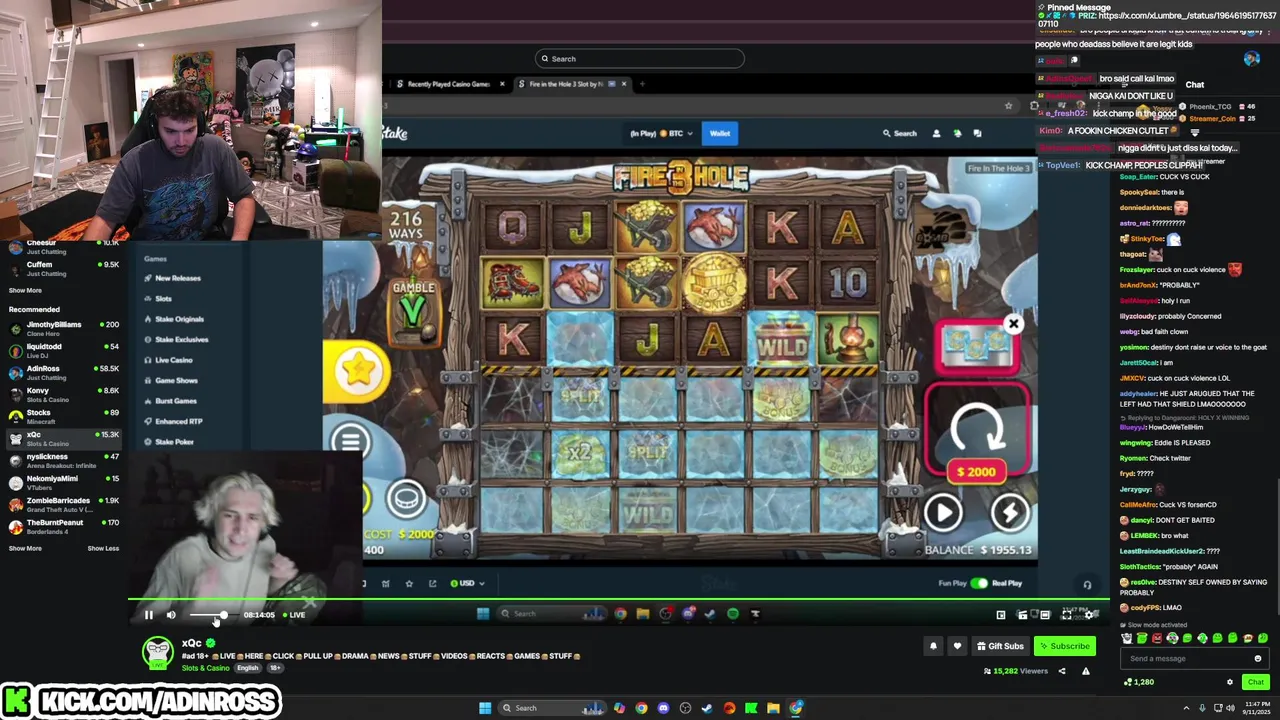This screenshot has height=720, width=1280.
Task: Switch to Recently Played Casino Games tab
Action: [448, 84]
